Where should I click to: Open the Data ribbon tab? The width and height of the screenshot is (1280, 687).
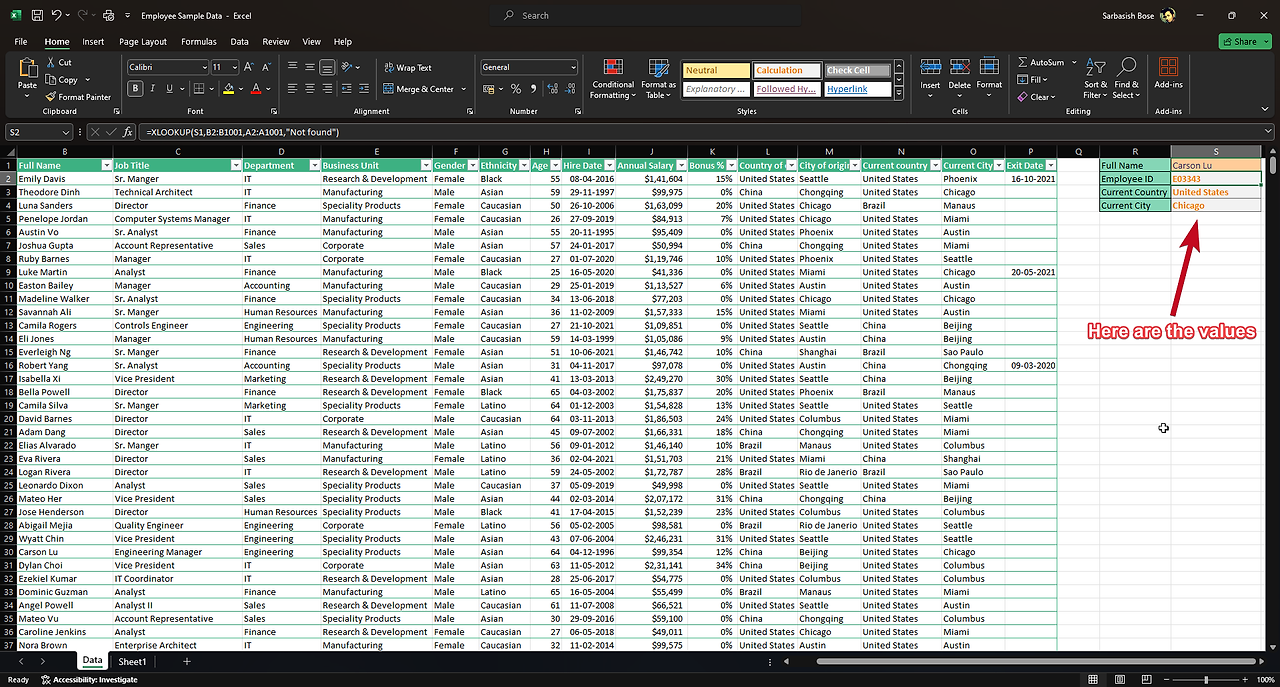point(239,42)
